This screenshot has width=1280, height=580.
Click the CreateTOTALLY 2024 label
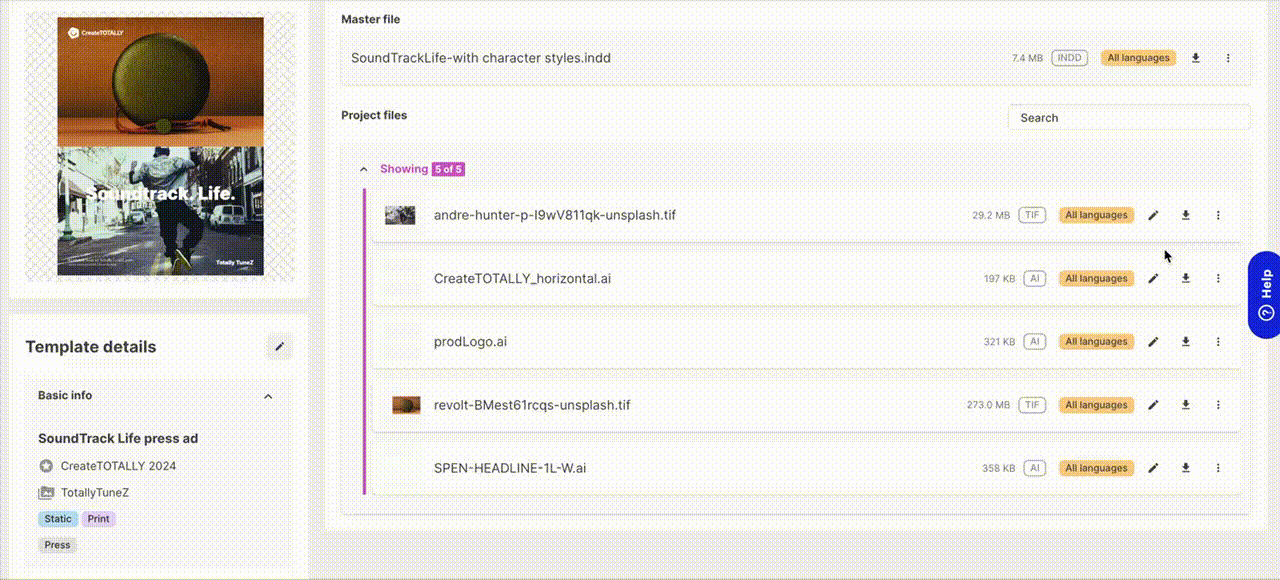118,466
